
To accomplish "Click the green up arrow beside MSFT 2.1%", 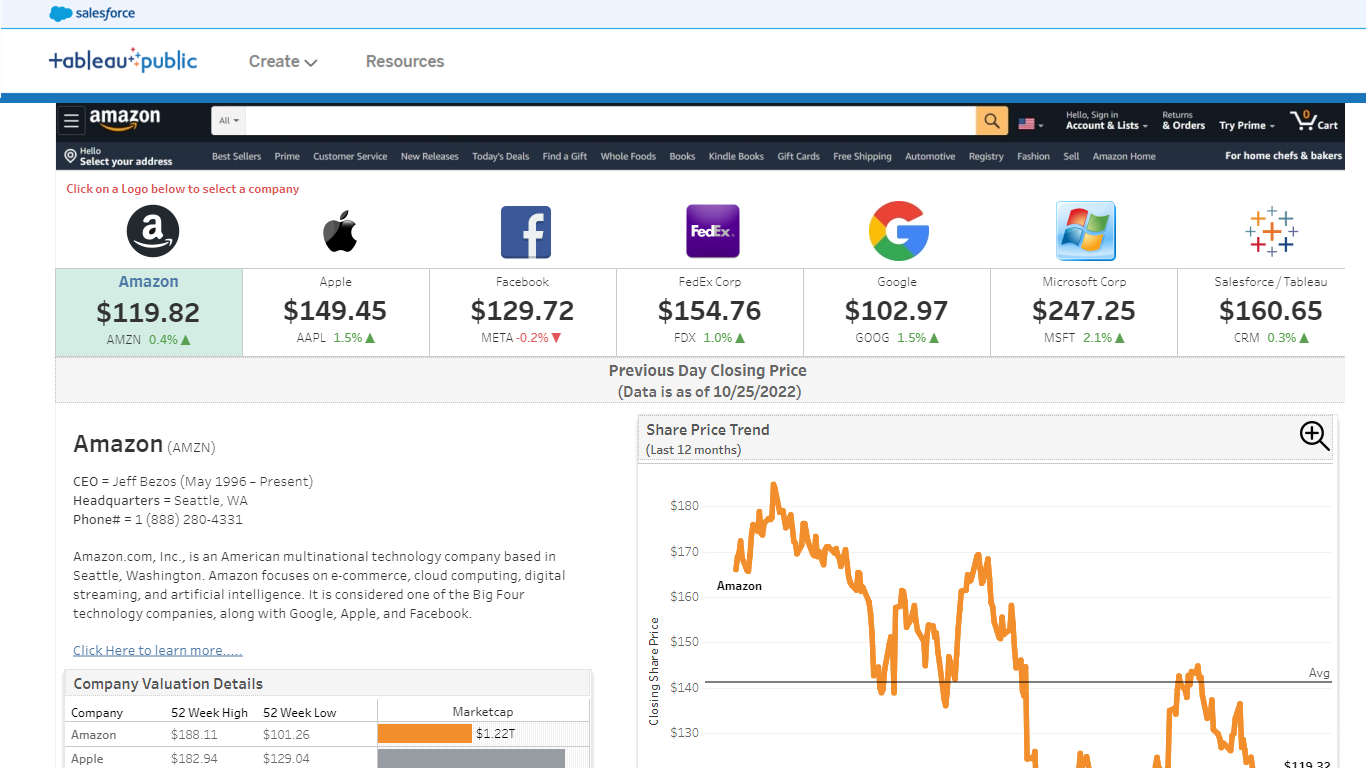I will tap(1119, 338).
